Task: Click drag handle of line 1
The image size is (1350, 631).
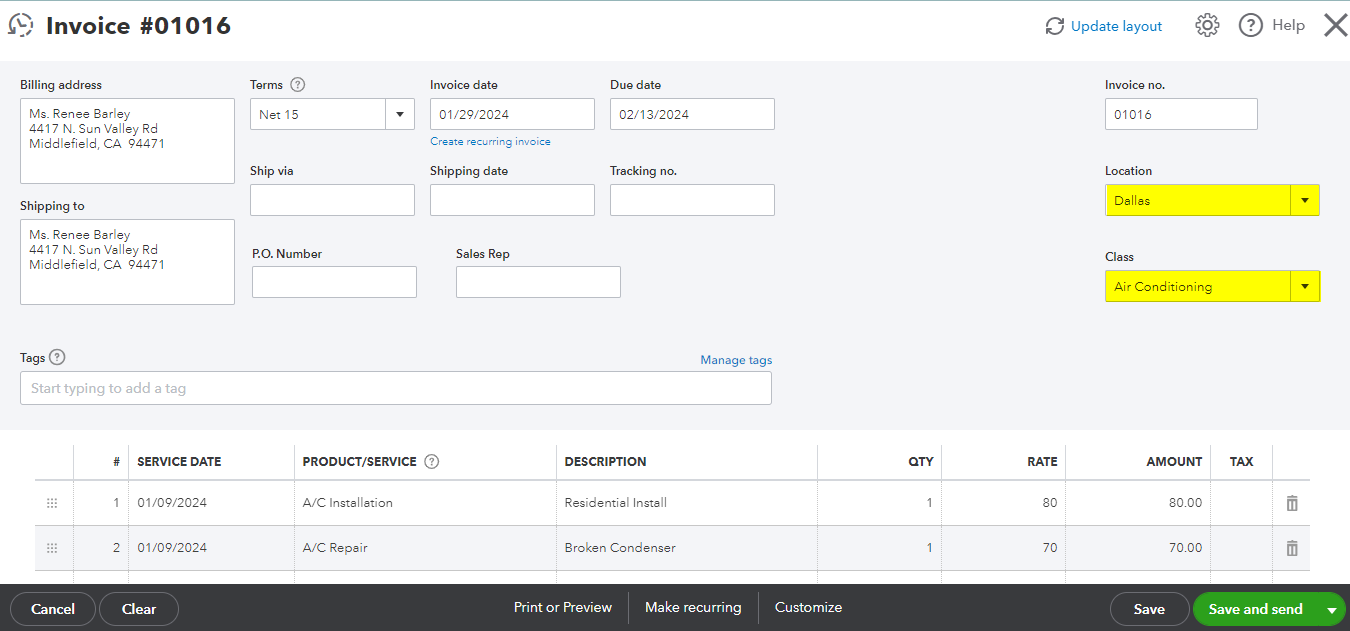Action: click(x=52, y=503)
